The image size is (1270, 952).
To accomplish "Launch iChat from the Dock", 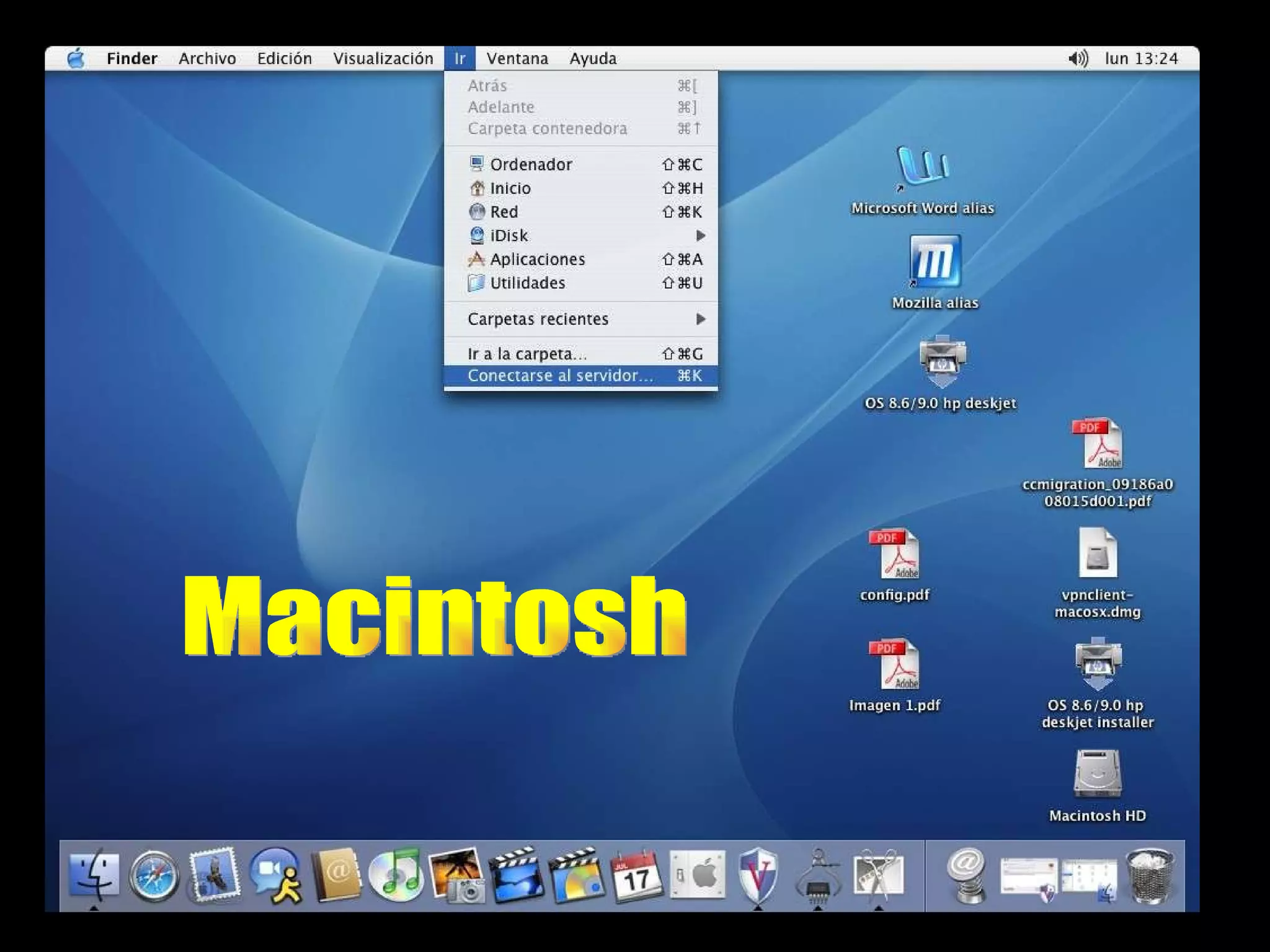I will point(276,876).
